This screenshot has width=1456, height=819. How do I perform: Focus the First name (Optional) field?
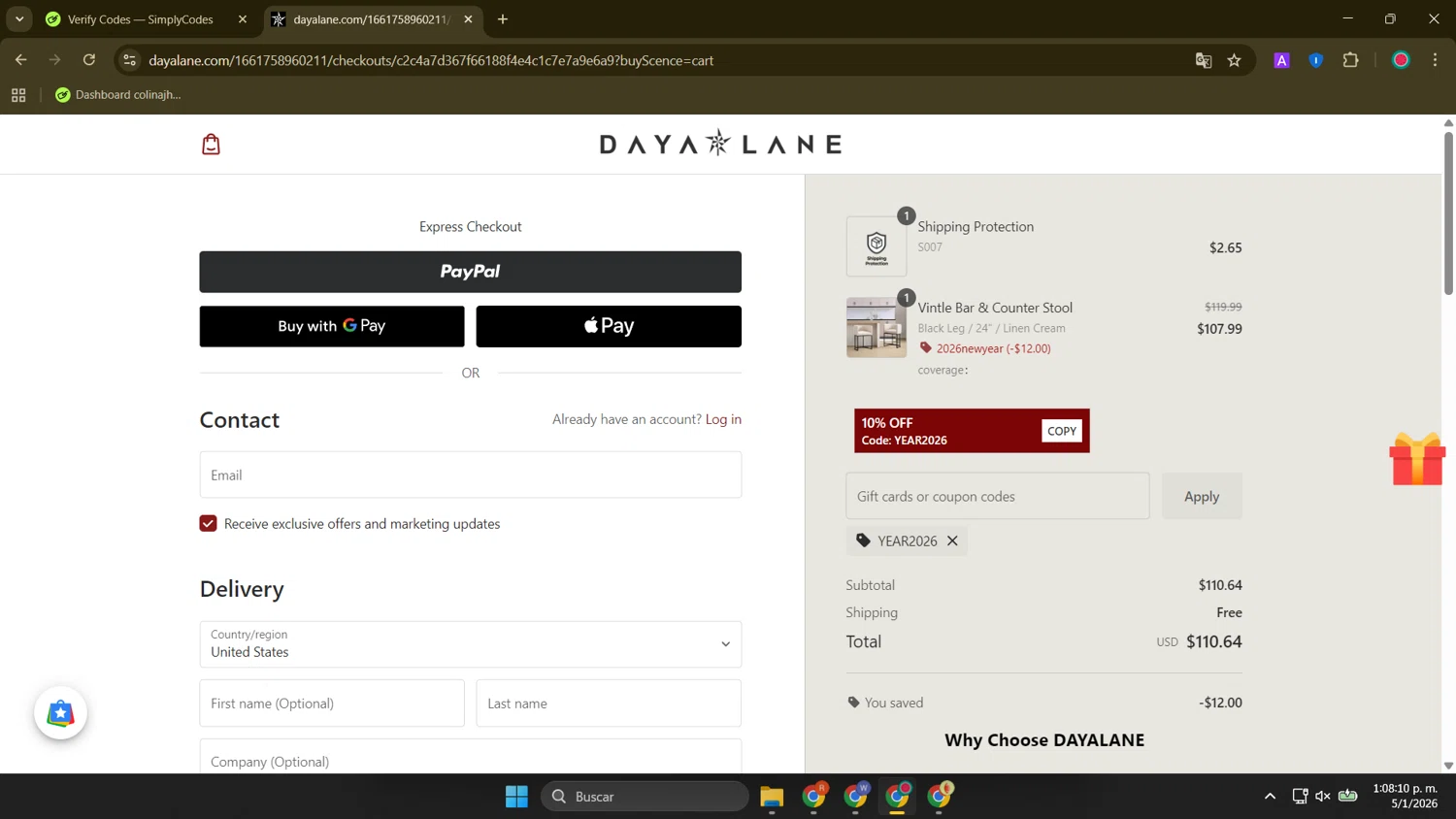[332, 704]
